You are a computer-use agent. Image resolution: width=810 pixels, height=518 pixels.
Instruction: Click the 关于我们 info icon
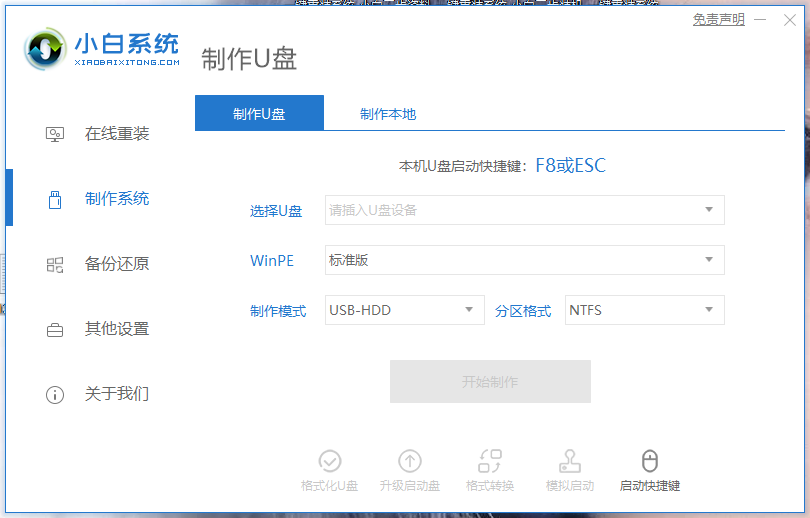pos(55,395)
